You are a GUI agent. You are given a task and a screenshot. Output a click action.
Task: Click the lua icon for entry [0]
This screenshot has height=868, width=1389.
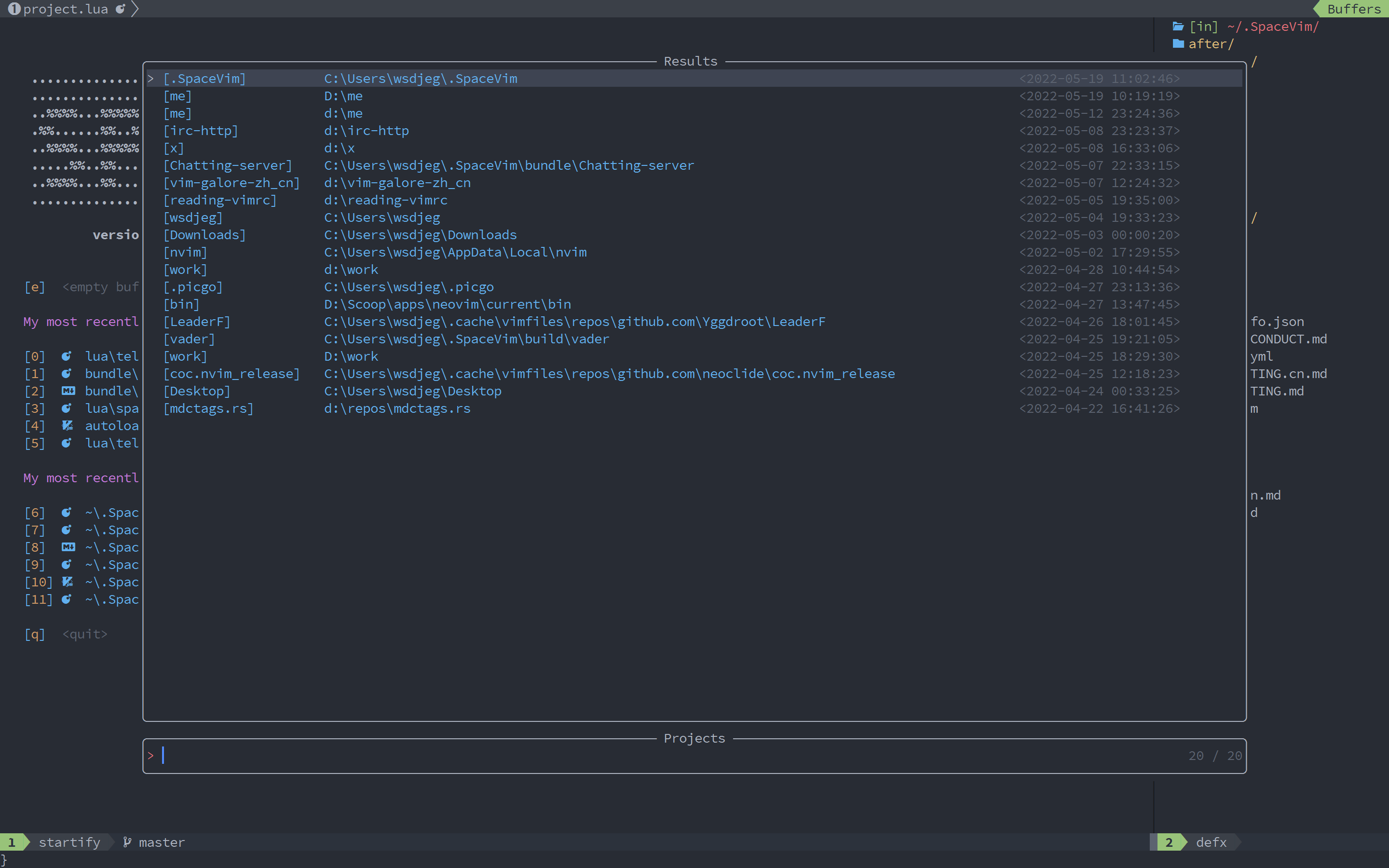(x=67, y=356)
